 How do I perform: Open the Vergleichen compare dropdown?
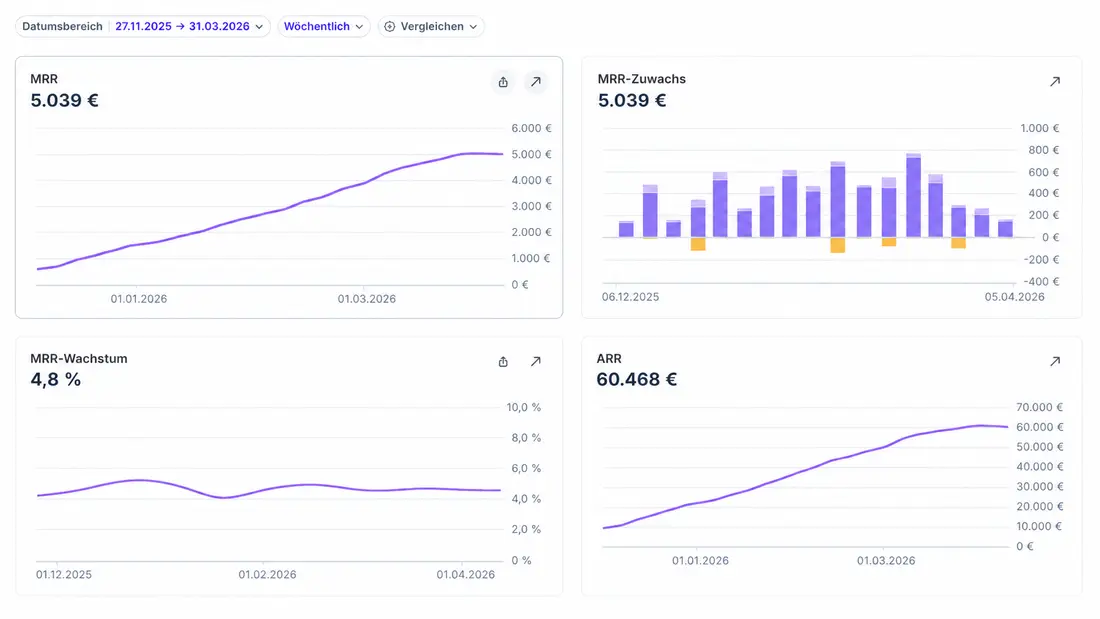coord(431,27)
